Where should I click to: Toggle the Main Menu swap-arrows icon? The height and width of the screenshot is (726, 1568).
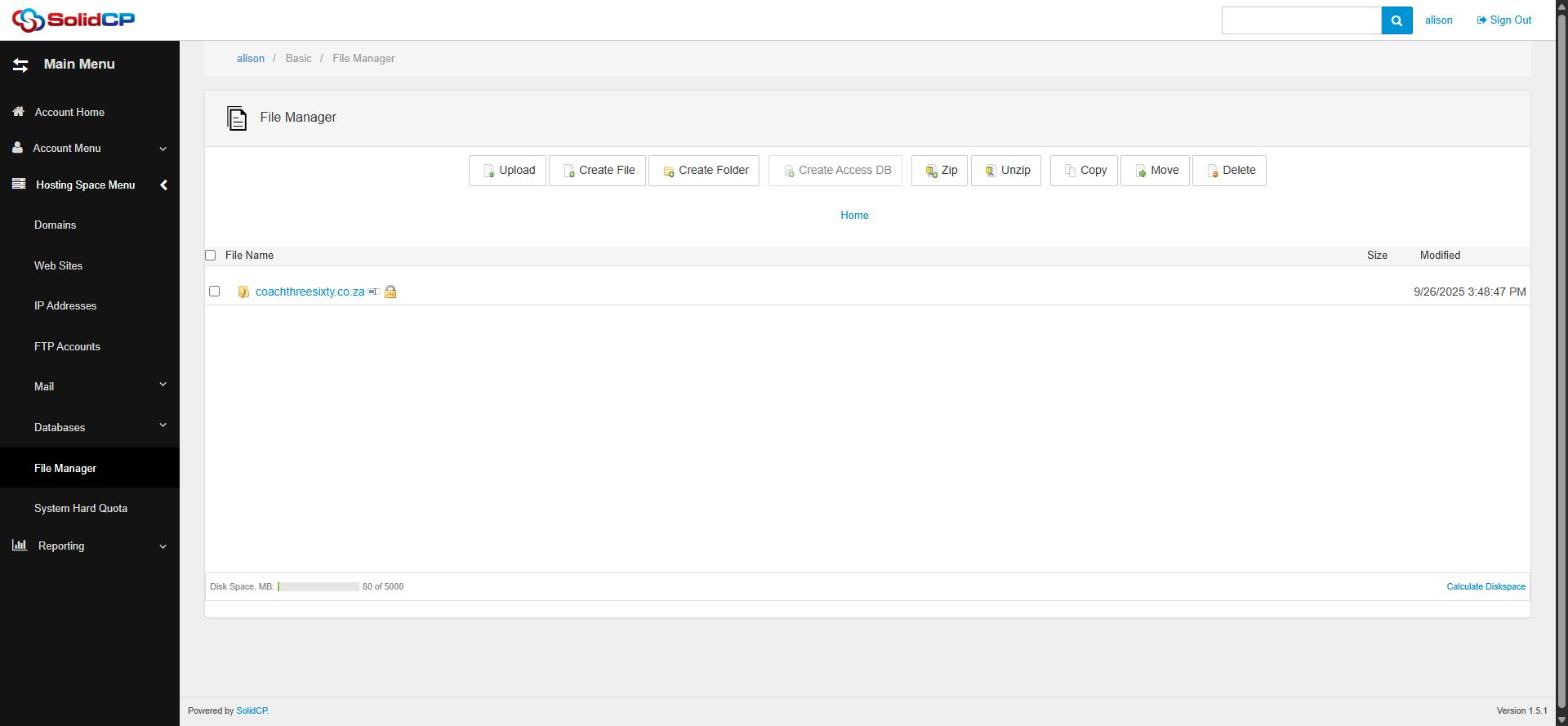coord(20,65)
